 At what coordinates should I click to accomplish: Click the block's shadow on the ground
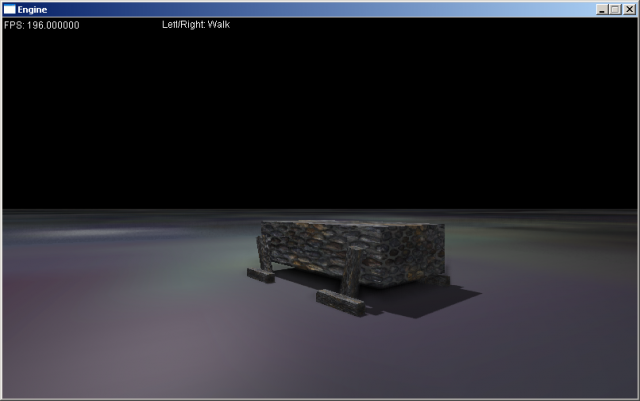pos(430,300)
